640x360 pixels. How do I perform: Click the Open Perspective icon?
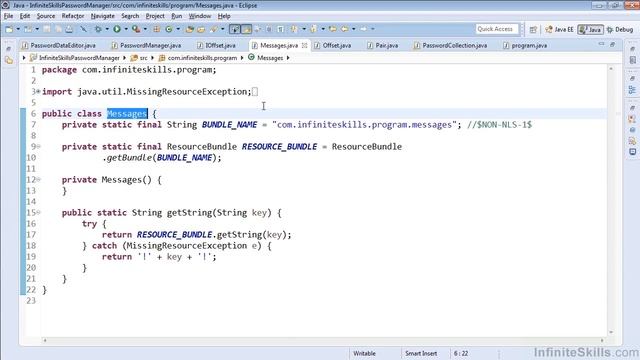click(533, 30)
